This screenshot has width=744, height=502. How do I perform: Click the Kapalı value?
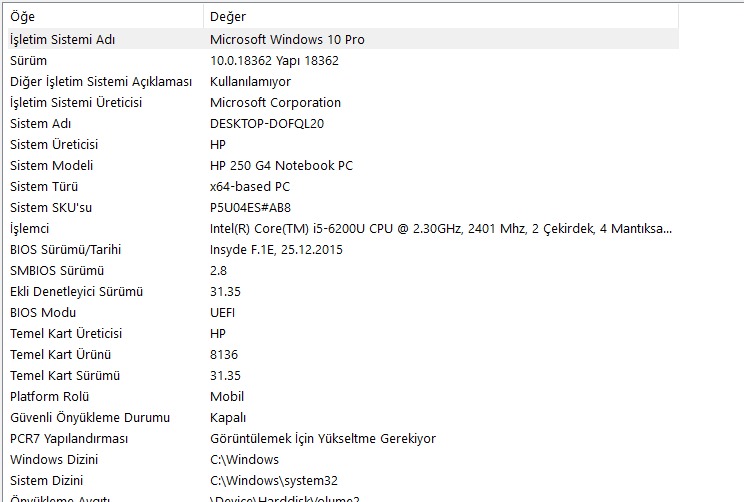pyautogui.click(x=228, y=418)
